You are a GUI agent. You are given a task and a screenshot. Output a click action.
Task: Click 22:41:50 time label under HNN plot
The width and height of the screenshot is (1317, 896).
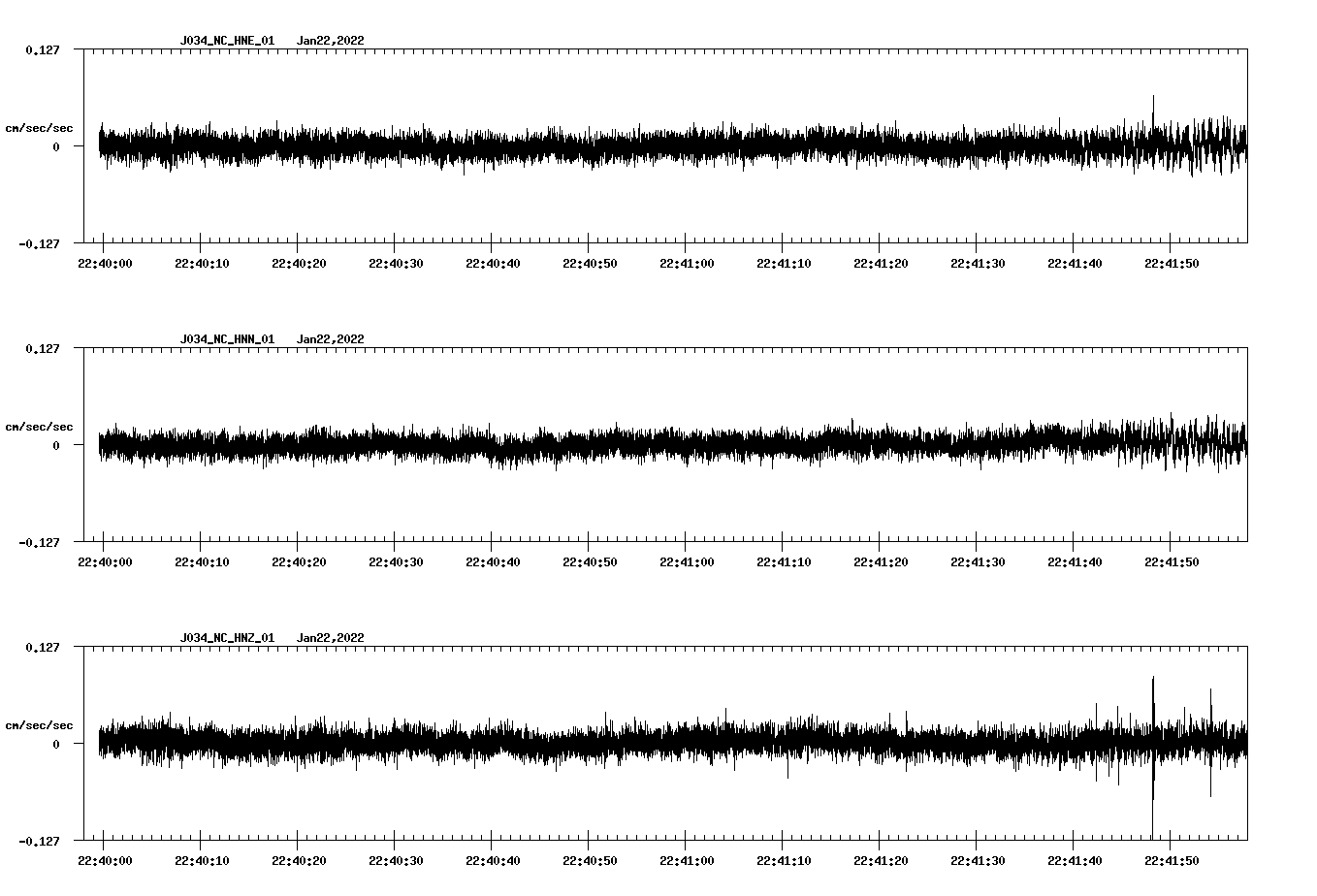1172,562
